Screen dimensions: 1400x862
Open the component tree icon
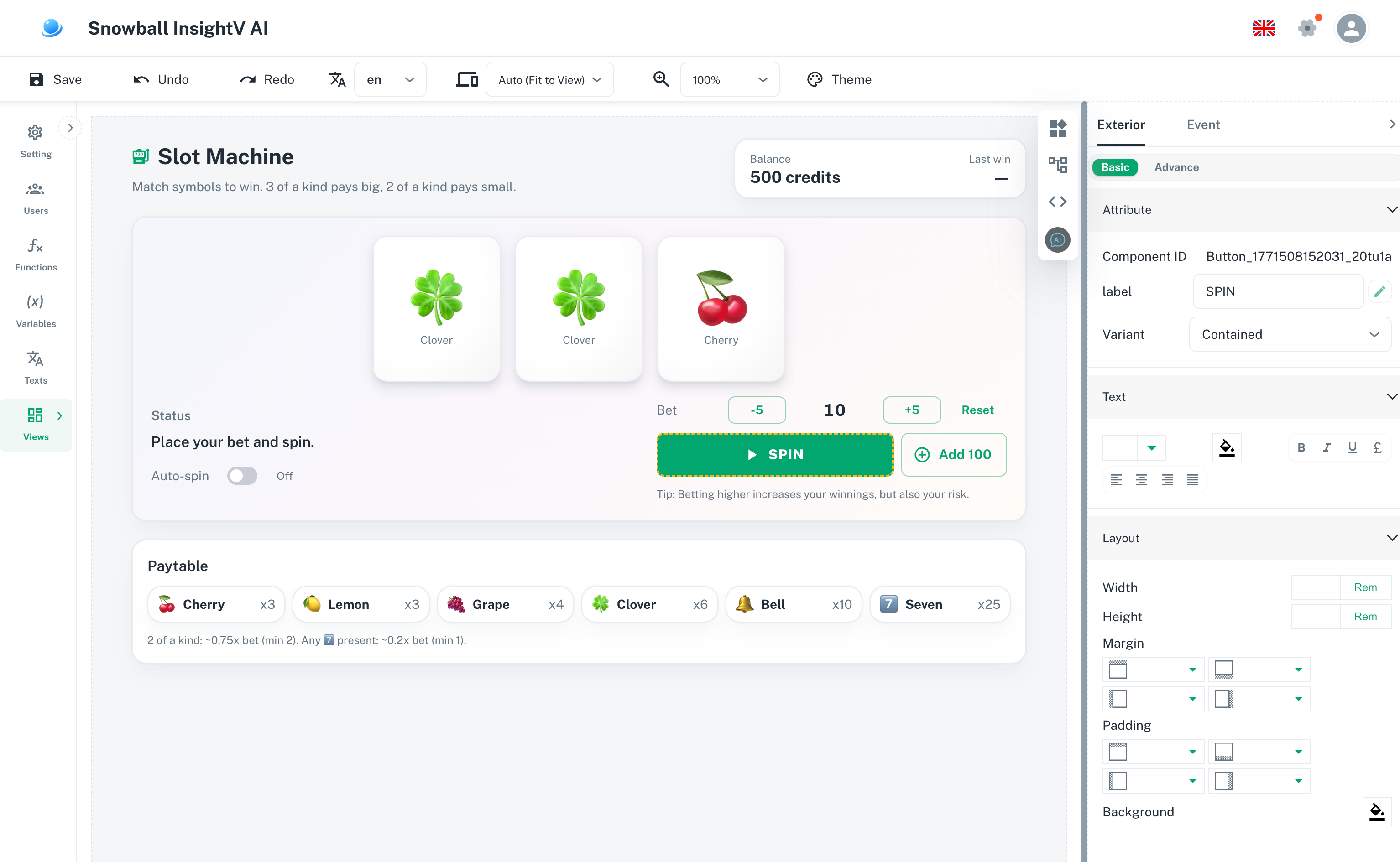click(1058, 164)
